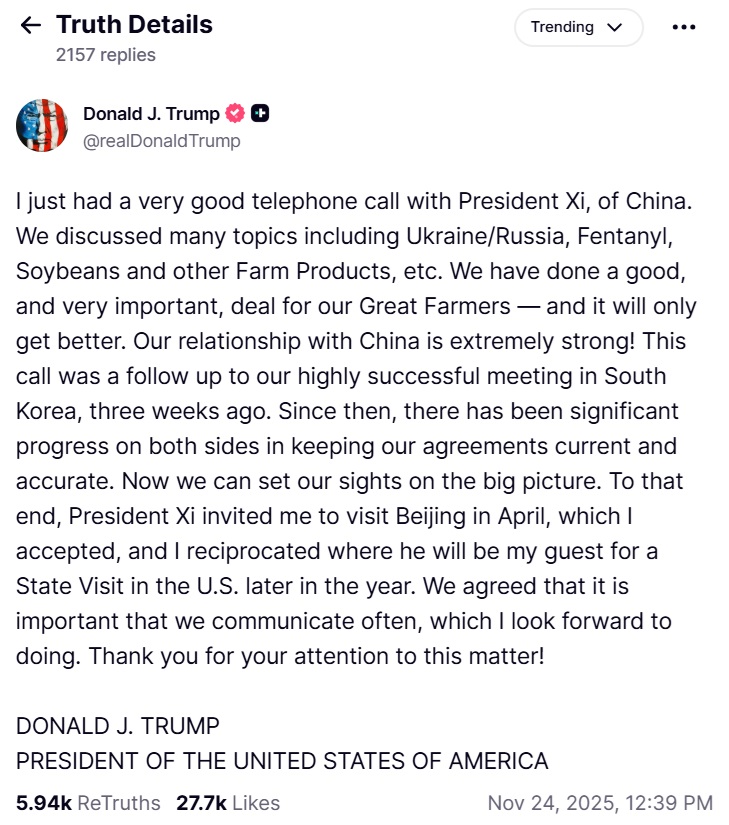Click the chevron arrow beside Trending

pos(613,27)
